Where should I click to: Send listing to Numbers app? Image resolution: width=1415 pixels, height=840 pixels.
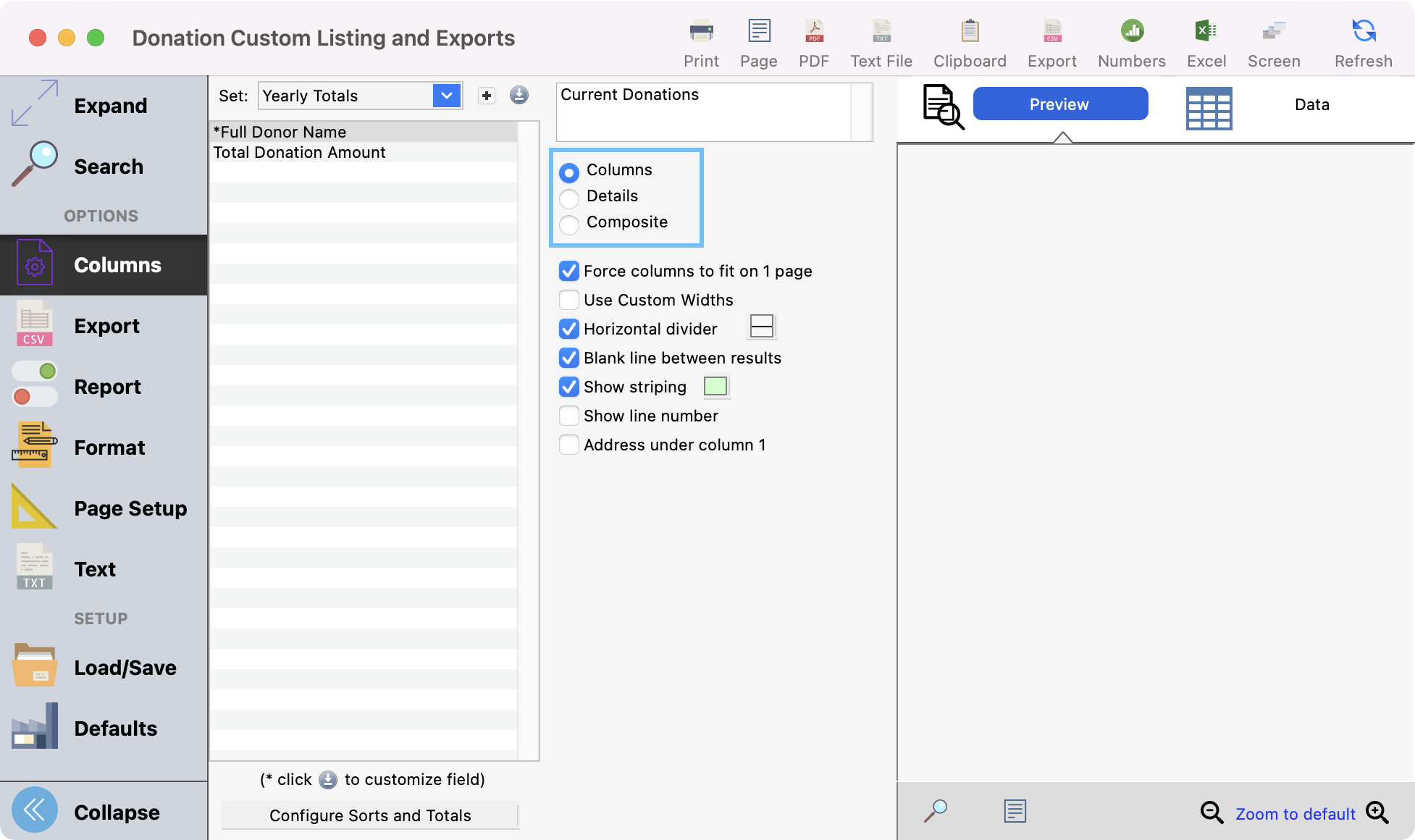pos(1131,32)
